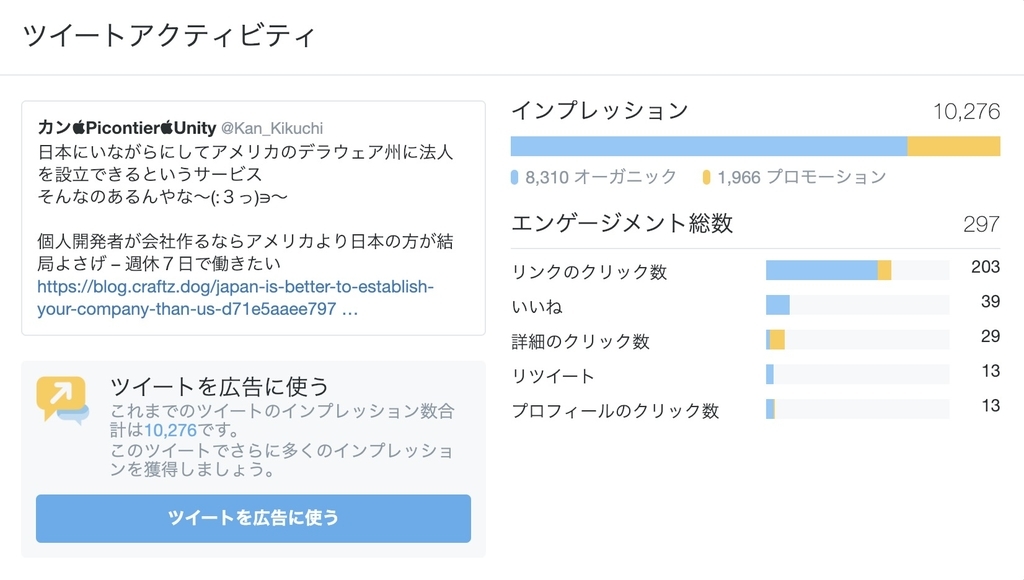Viewport: 1024px width, 580px height.
Task: Click the リンクのクリック数 engagement bar
Action: 857,268
